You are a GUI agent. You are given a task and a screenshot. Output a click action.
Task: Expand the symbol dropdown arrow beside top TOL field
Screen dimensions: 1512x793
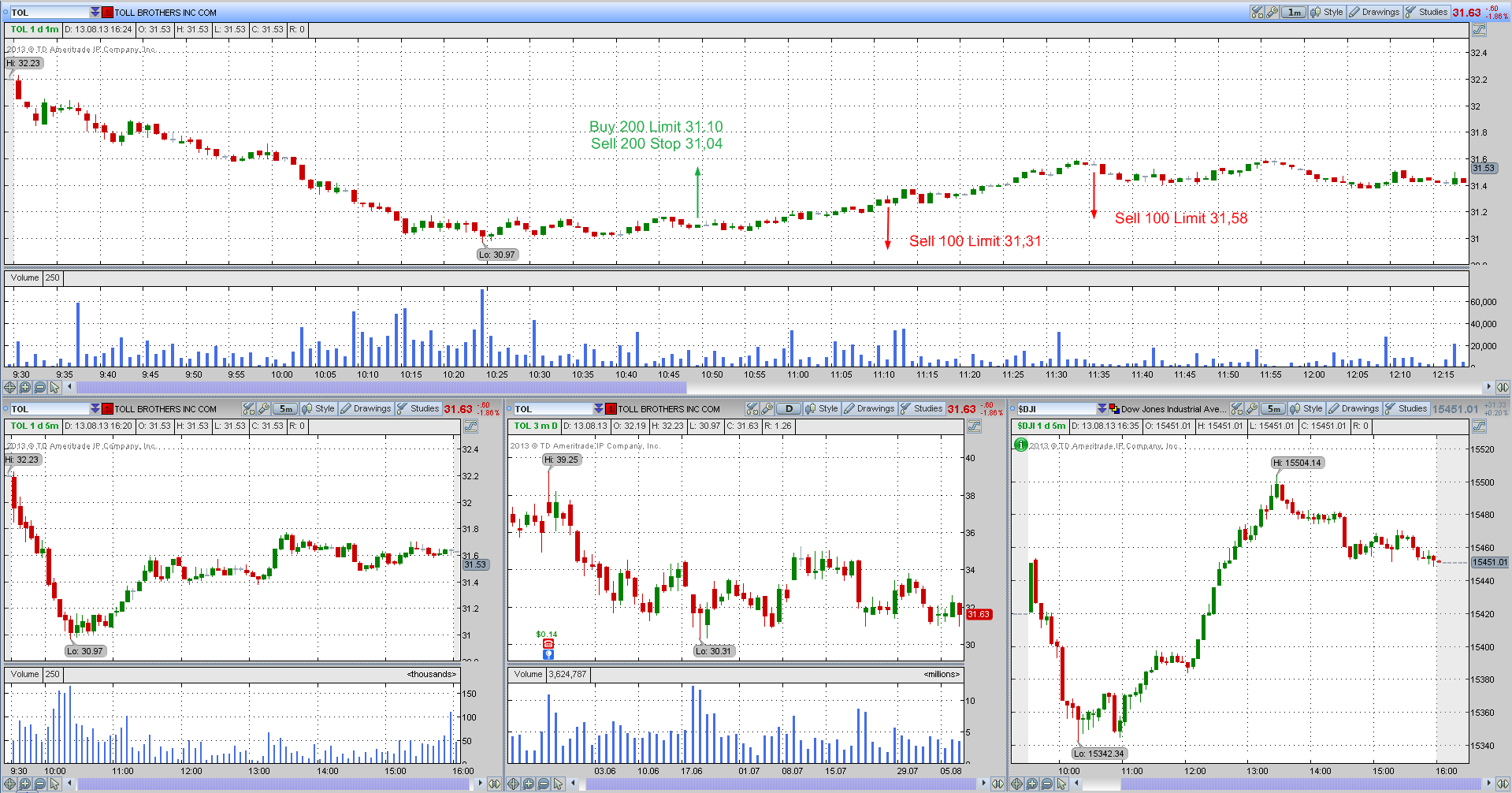[95, 12]
